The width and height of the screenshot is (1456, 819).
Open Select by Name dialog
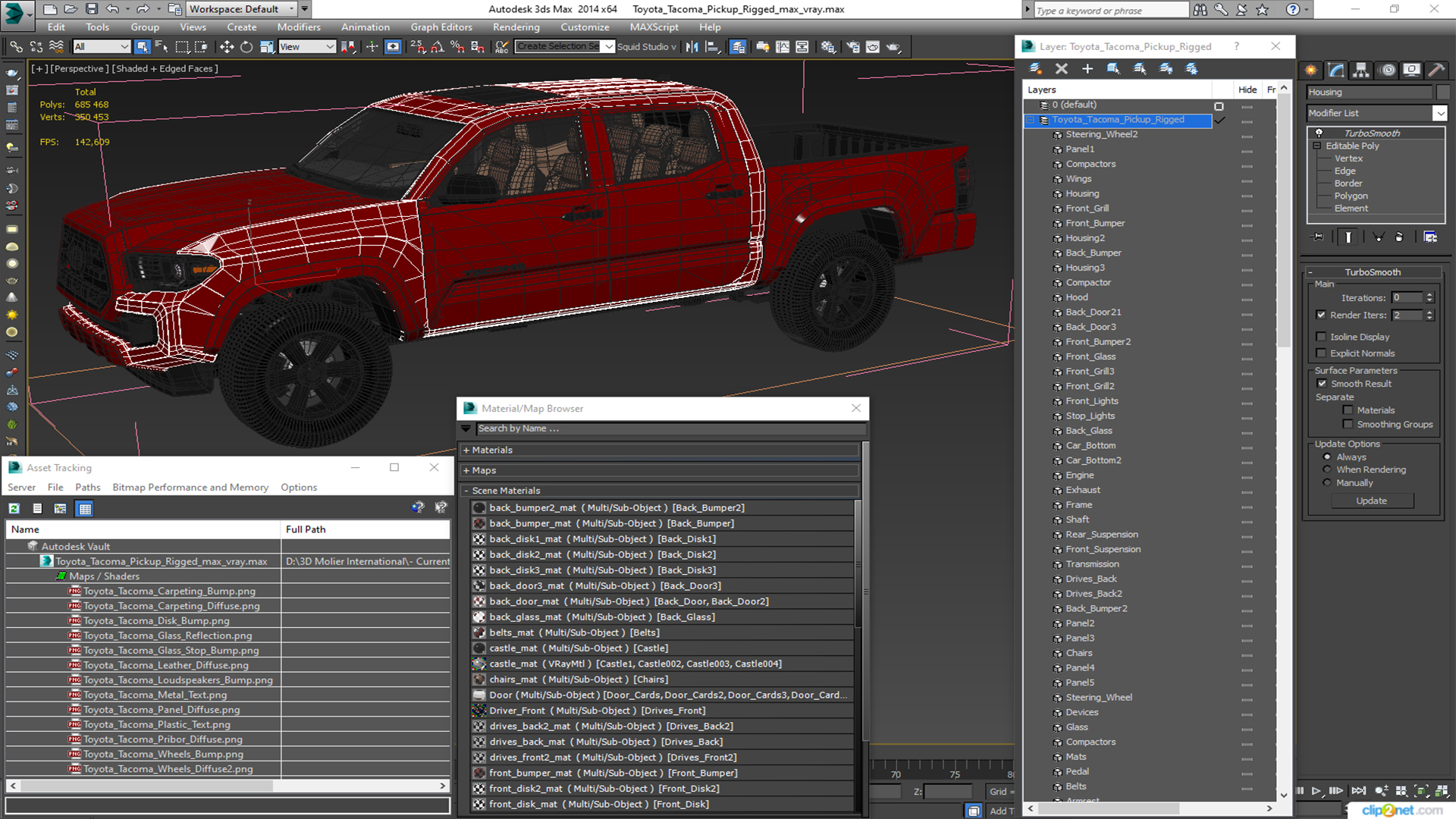(x=162, y=47)
